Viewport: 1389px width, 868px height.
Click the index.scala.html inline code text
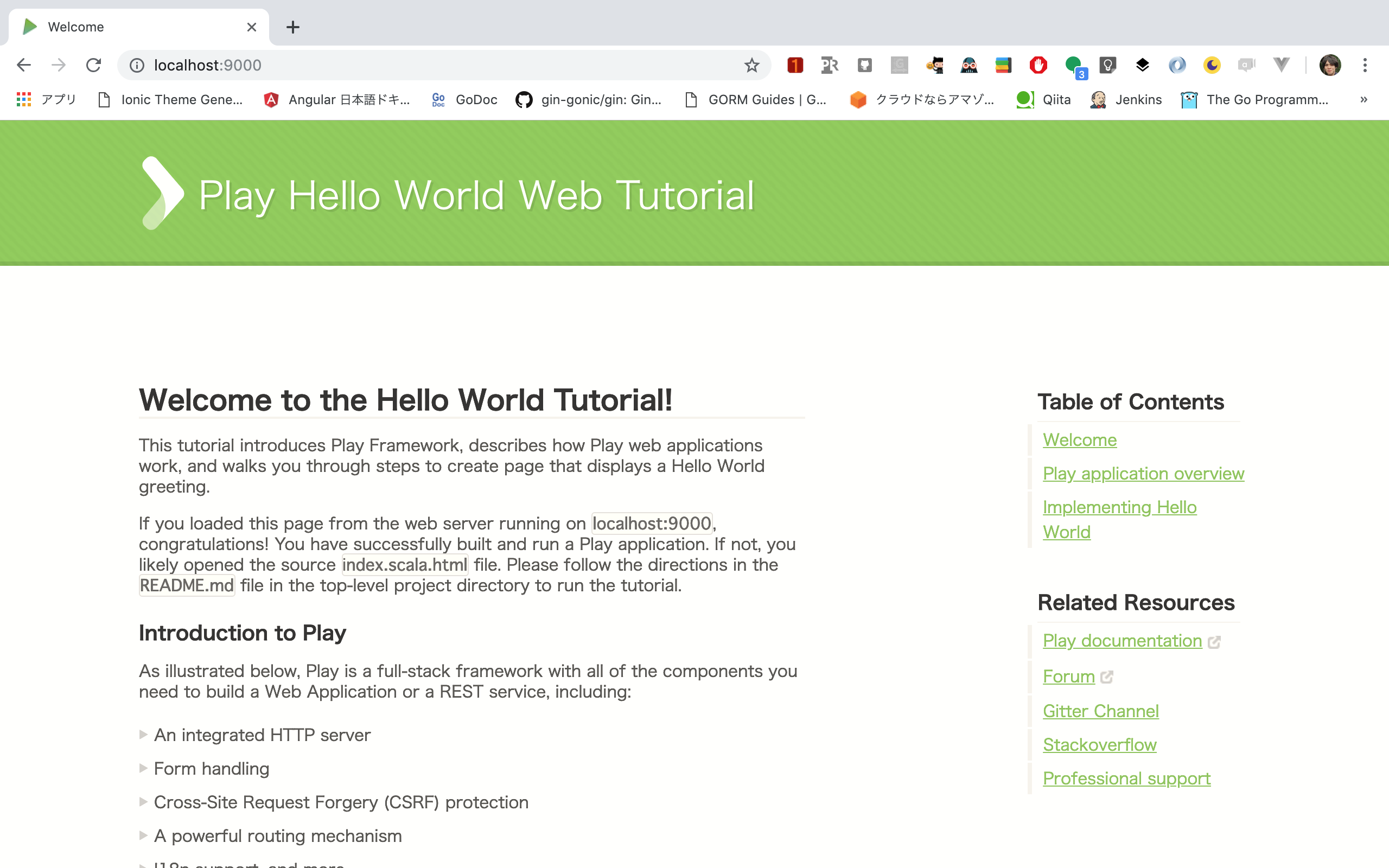point(405,565)
